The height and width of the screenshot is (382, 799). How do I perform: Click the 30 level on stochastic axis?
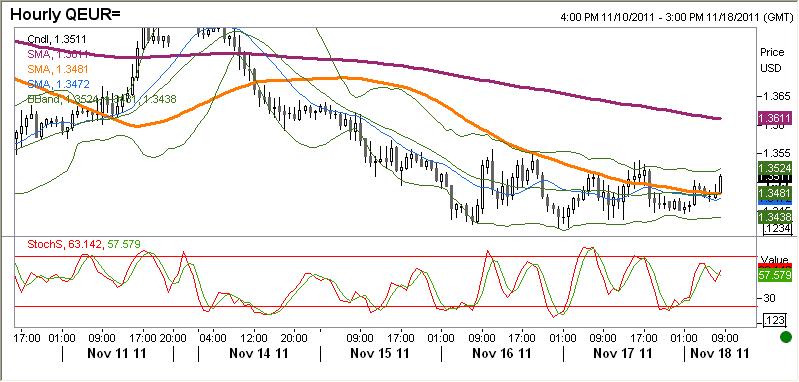click(x=769, y=297)
